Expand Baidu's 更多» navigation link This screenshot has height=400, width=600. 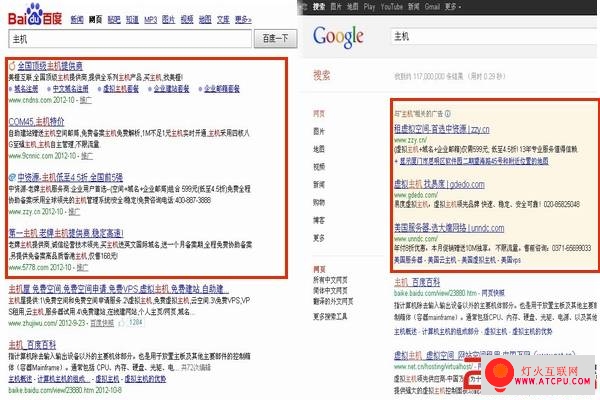click(243, 20)
